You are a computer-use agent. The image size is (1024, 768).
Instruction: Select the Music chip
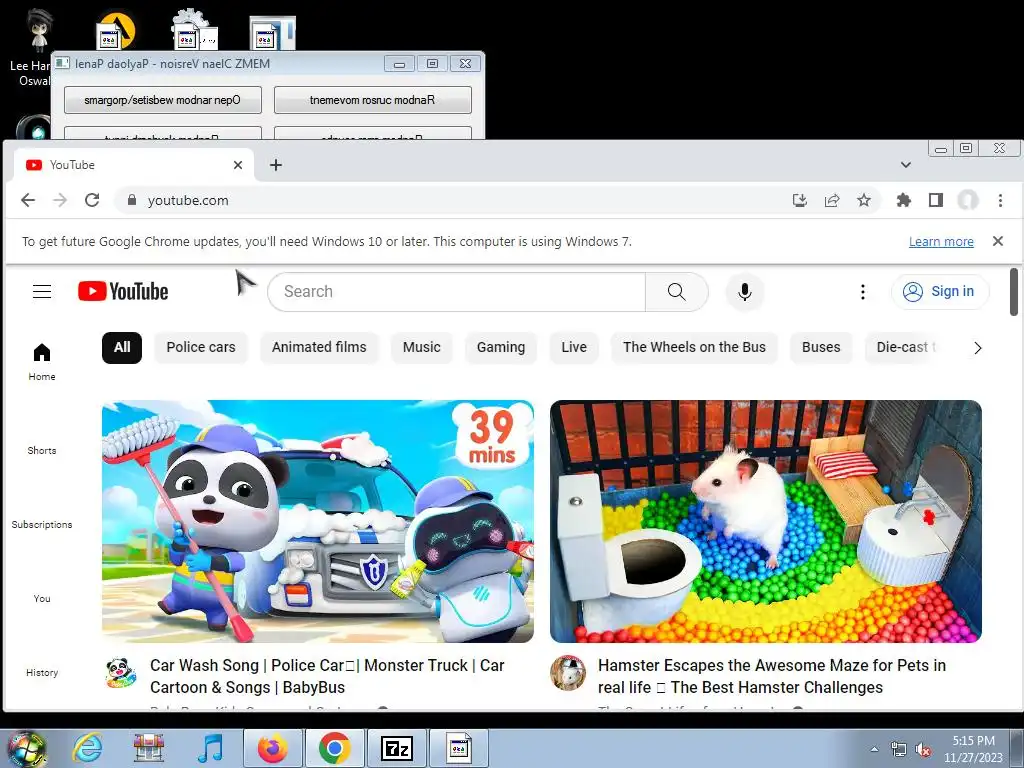421,347
